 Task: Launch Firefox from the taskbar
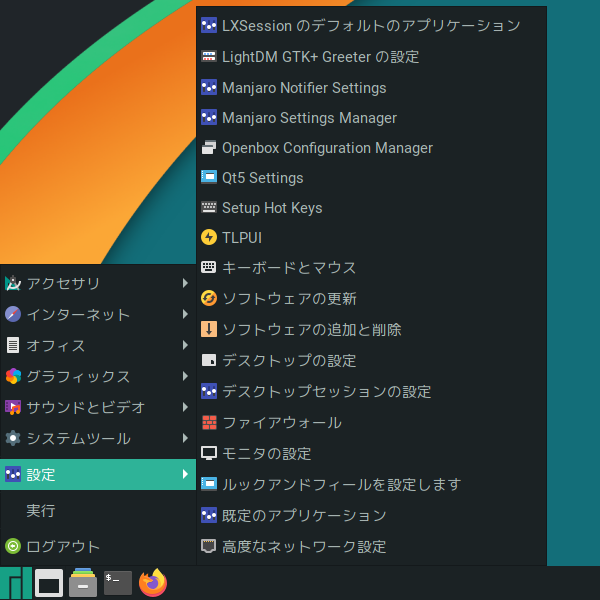tap(153, 583)
